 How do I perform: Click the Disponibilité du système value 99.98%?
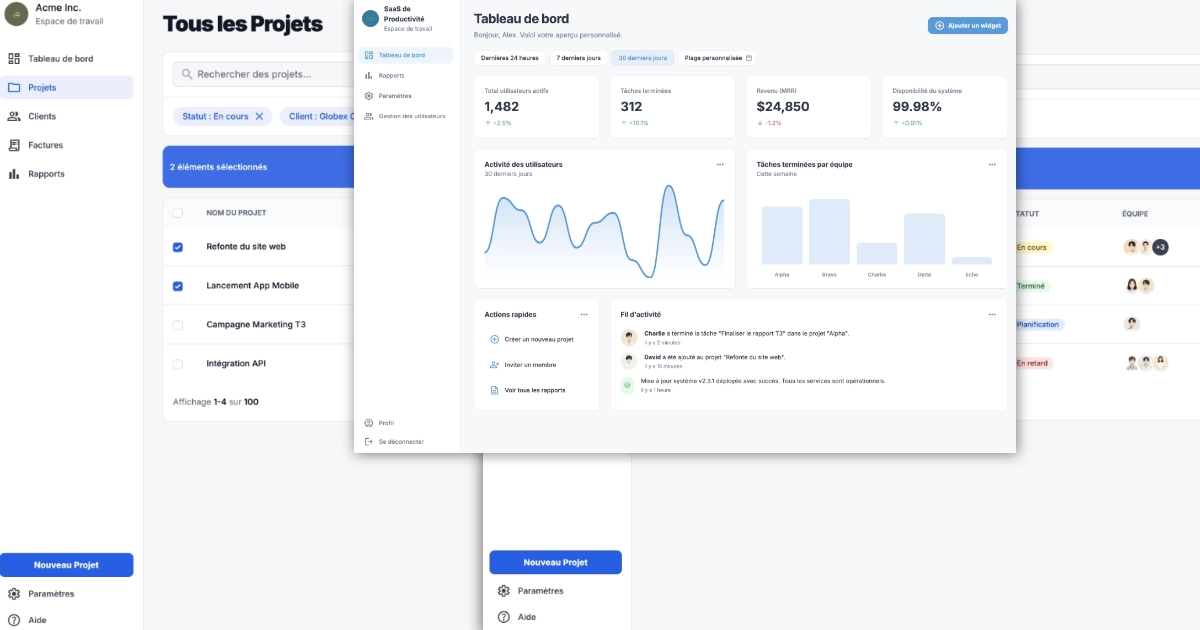click(917, 106)
